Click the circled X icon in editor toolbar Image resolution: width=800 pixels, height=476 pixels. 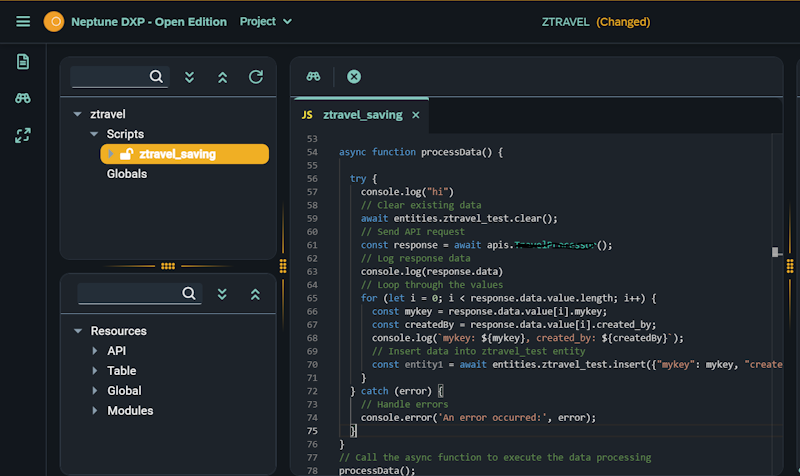(354, 77)
